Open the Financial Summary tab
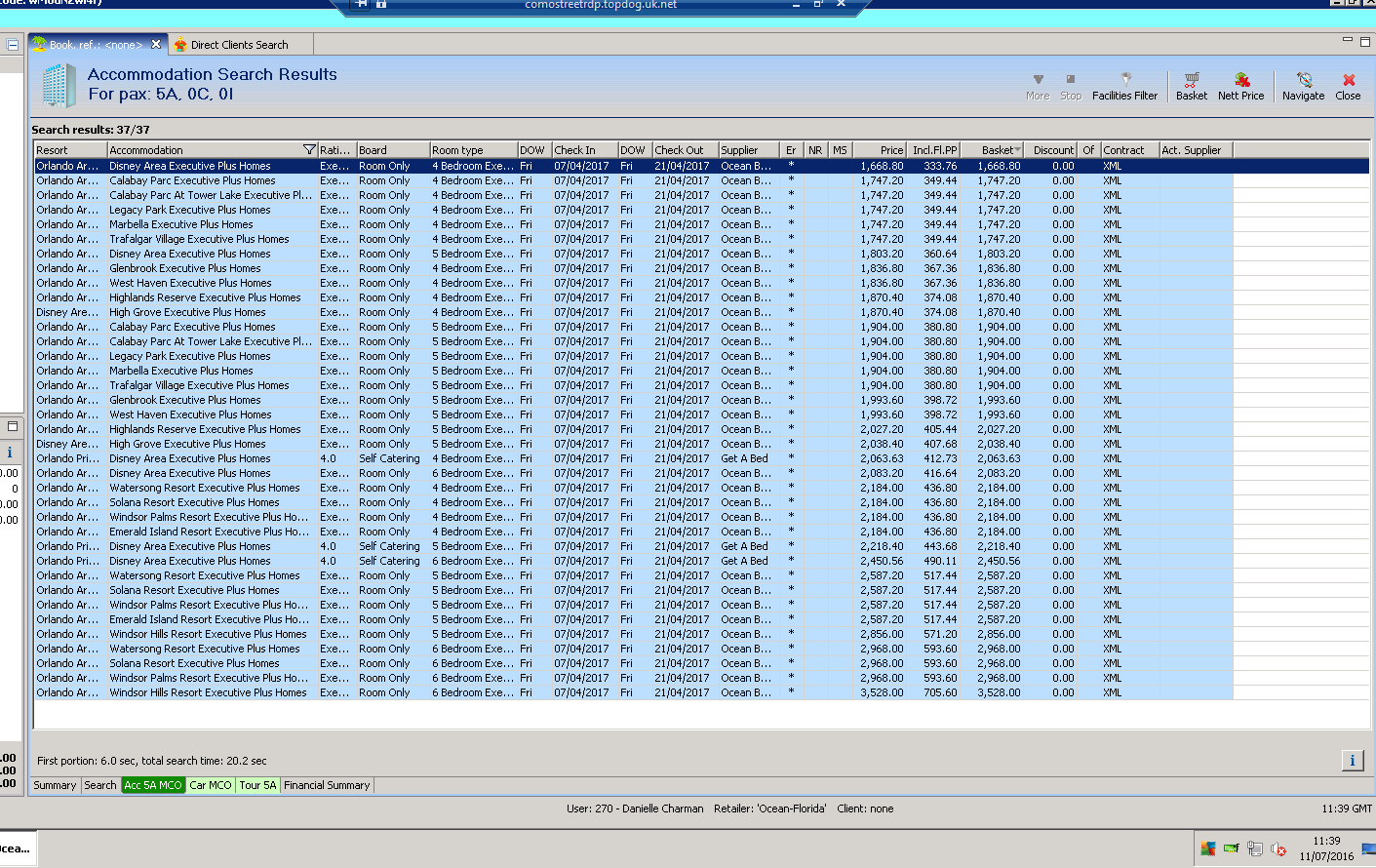 click(x=327, y=785)
